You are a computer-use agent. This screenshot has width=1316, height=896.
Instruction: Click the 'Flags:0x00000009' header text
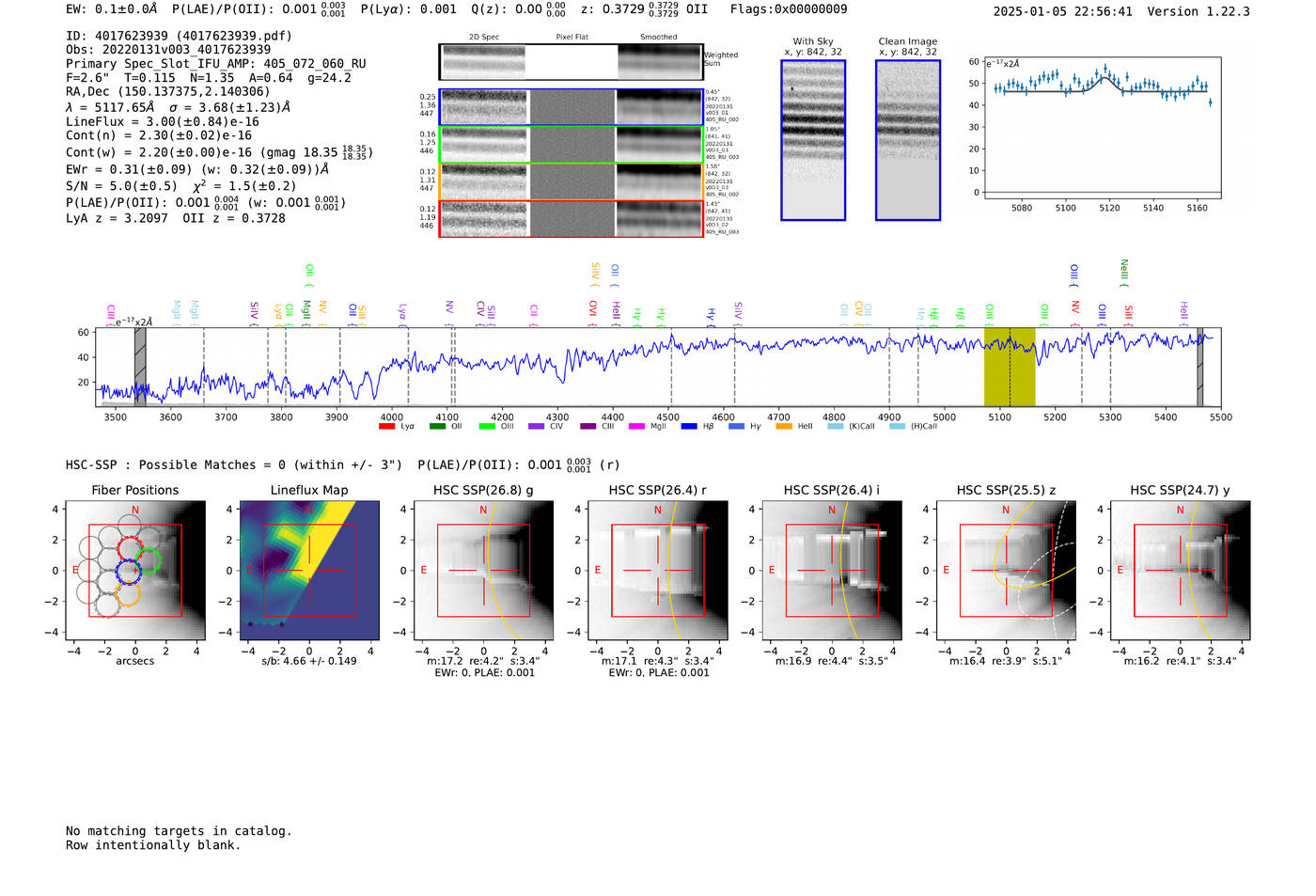[789, 9]
